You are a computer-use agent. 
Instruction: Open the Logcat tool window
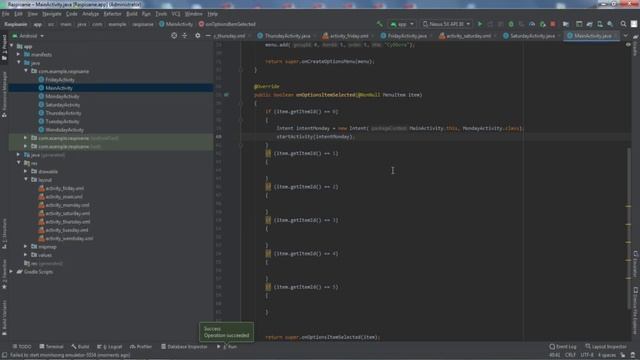pyautogui.click(x=109, y=347)
